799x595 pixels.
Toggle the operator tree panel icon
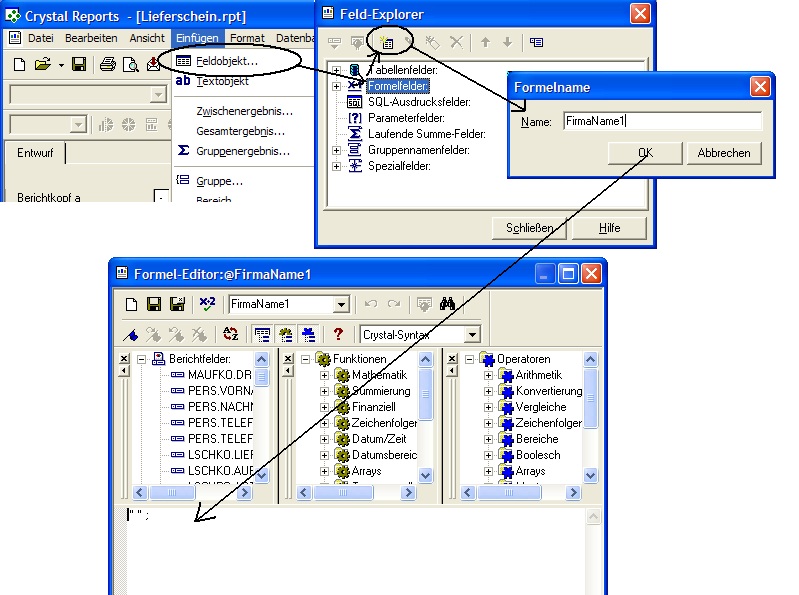(x=308, y=335)
